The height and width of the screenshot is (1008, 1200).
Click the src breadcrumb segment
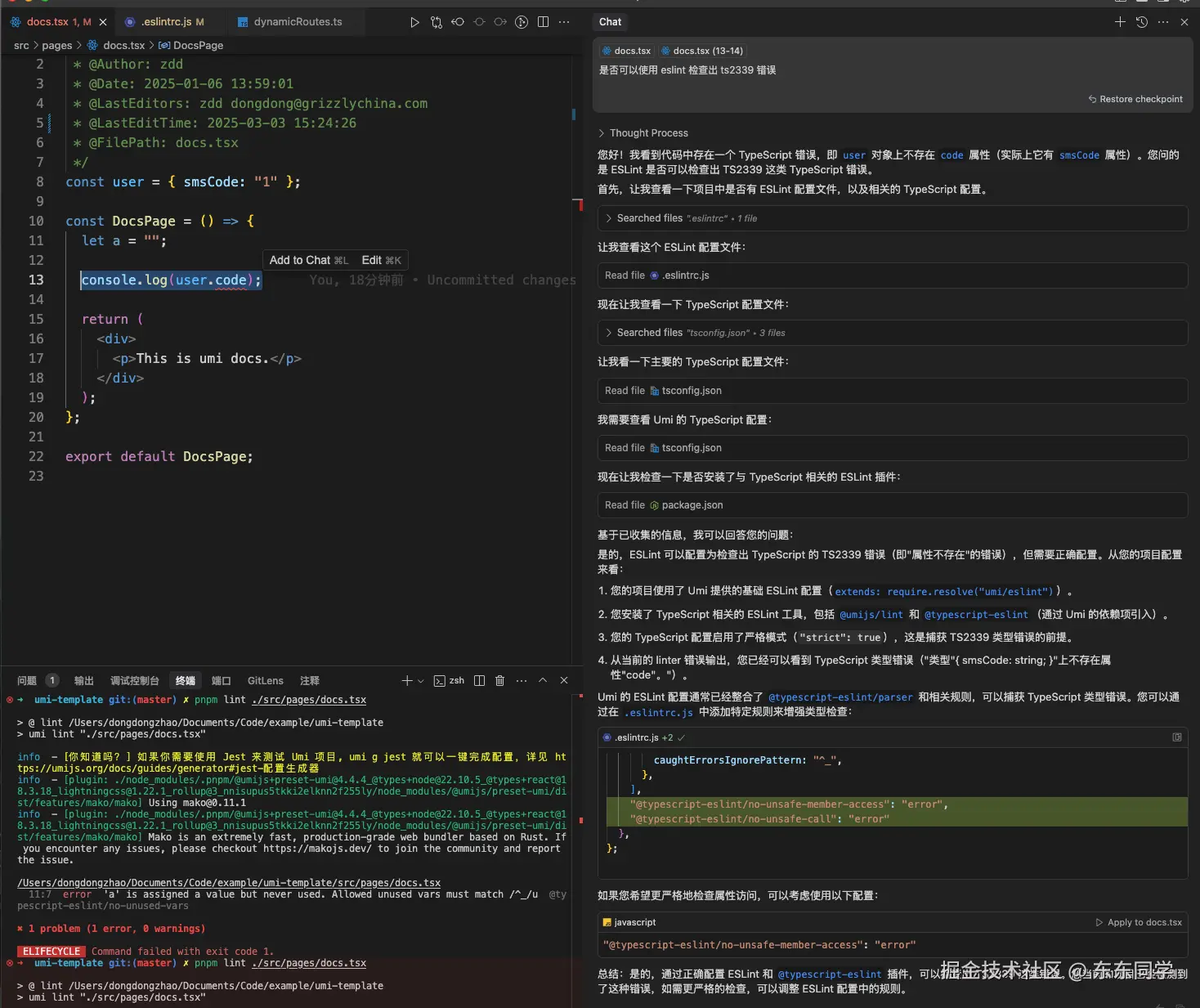tap(21, 45)
